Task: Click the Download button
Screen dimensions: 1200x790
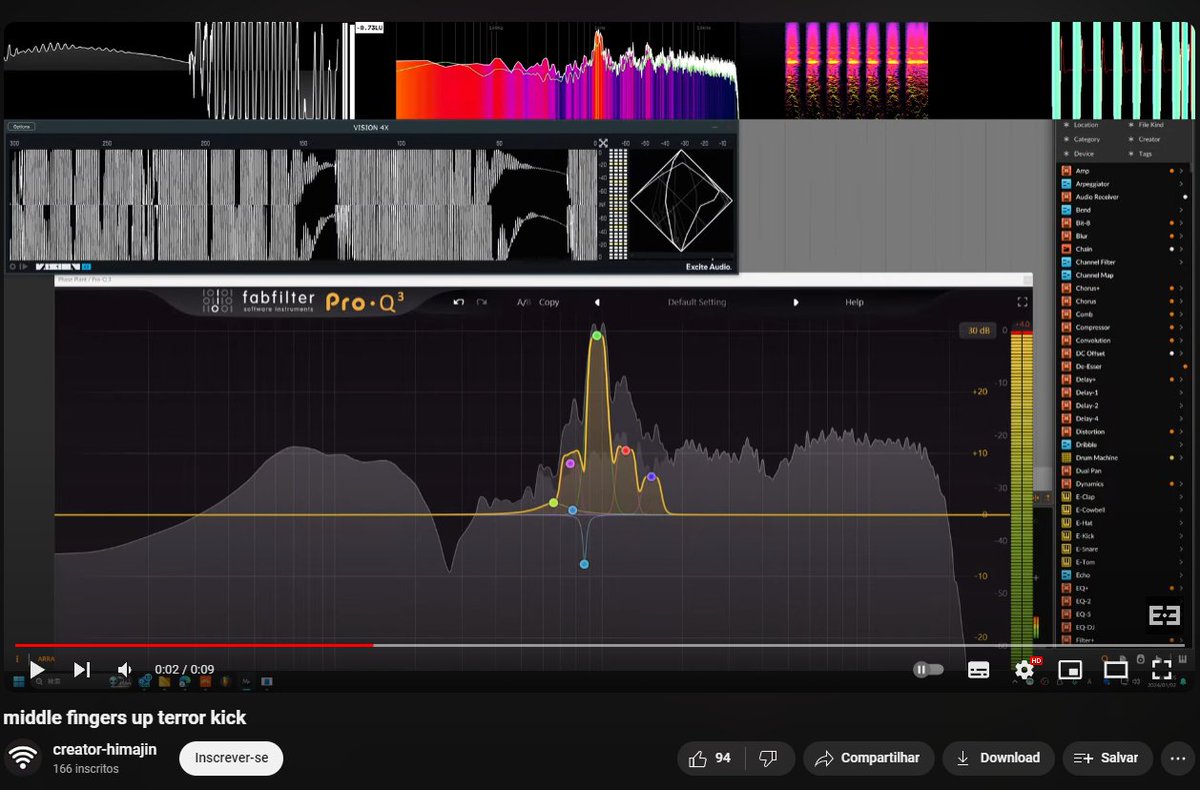Action: pos(998,758)
